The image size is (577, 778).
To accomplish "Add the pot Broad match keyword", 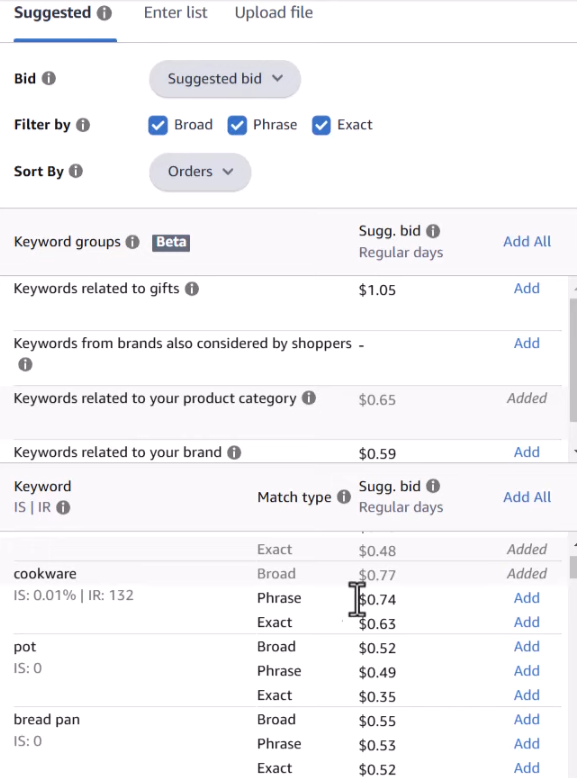I will [x=526, y=647].
